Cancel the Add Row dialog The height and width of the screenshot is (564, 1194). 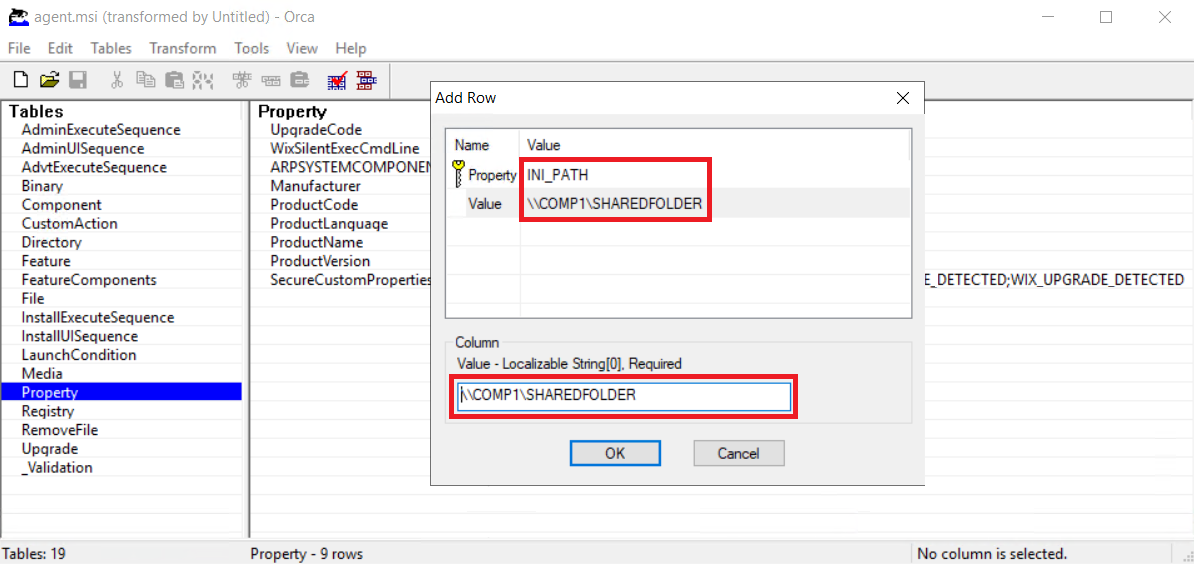pyautogui.click(x=738, y=453)
